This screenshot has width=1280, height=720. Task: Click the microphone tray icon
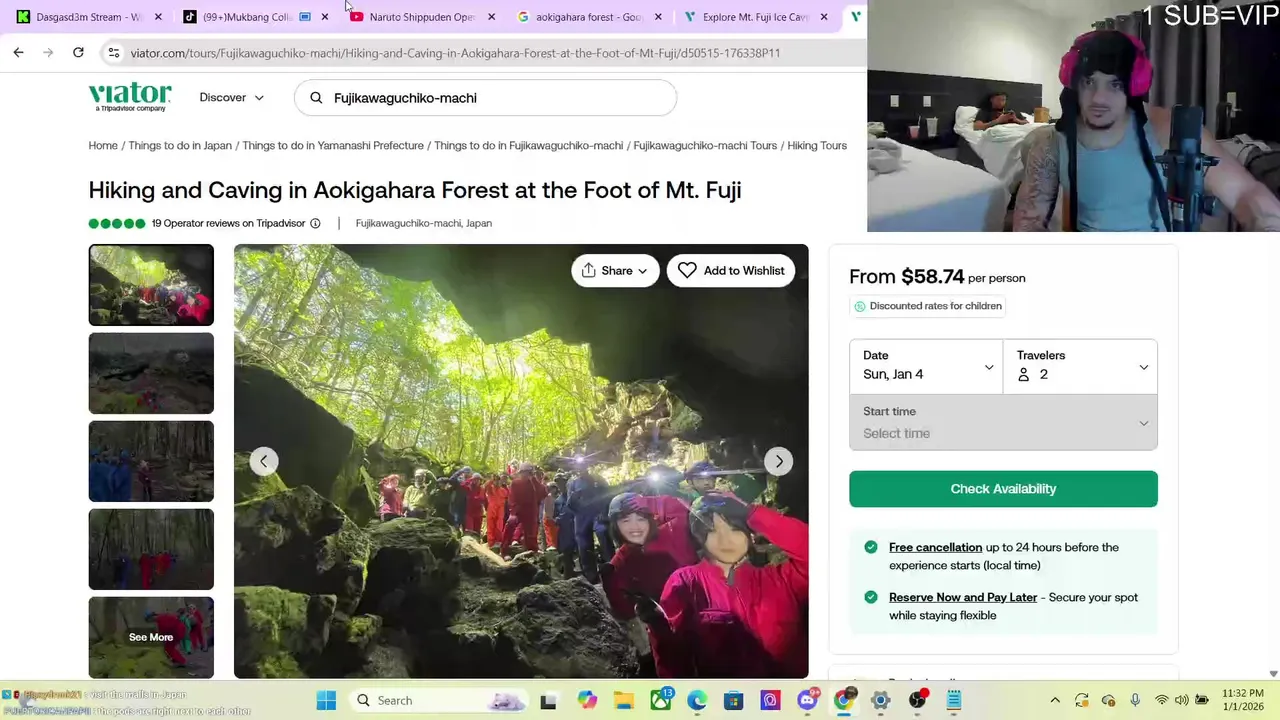(1135, 700)
